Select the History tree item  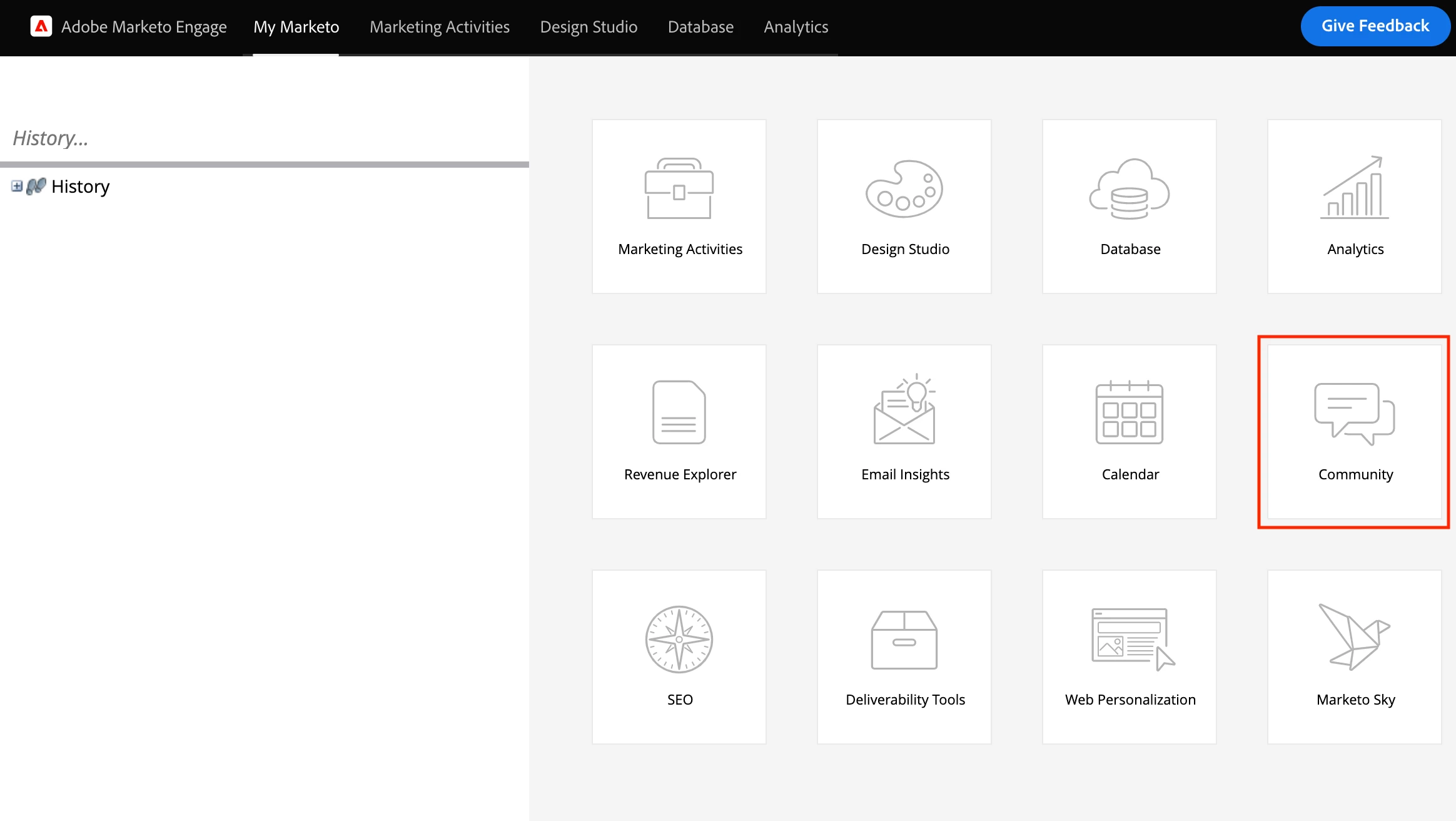80,186
